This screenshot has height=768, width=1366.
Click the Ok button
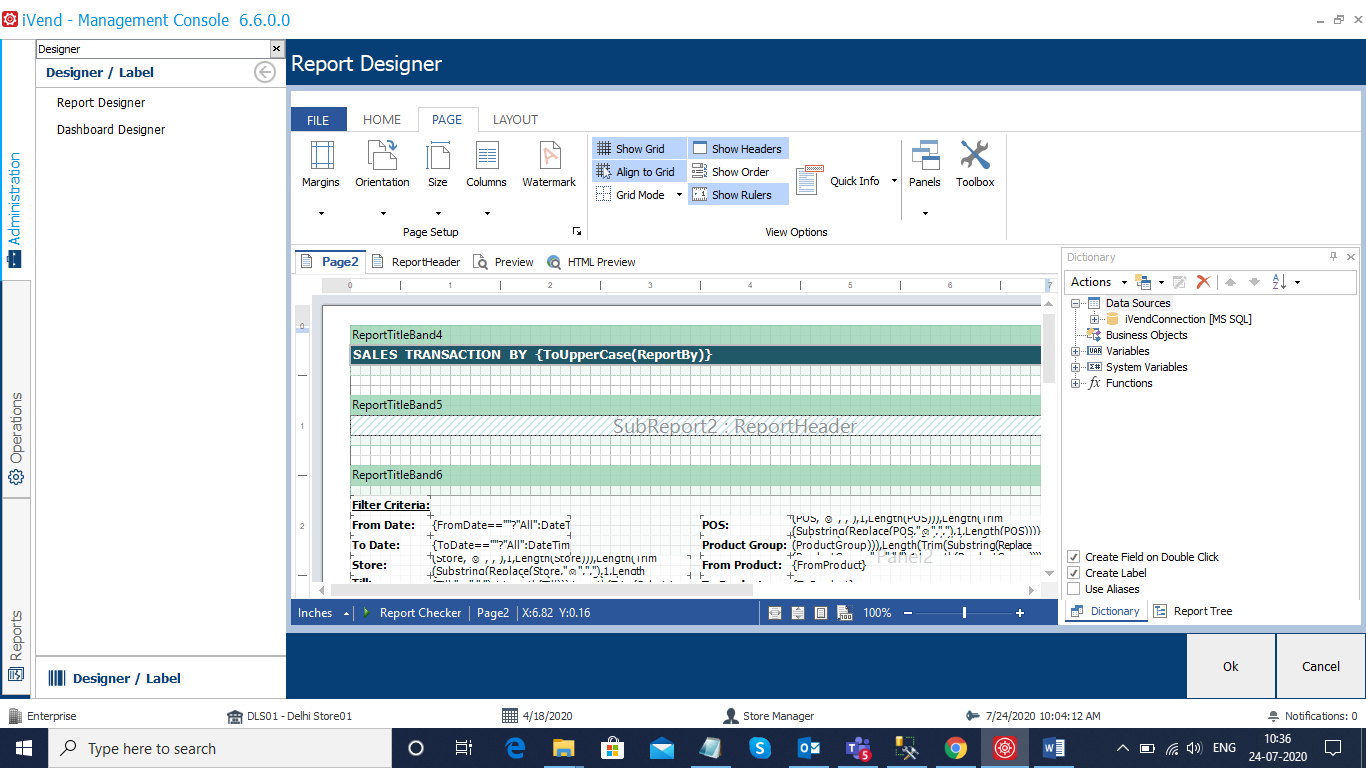click(x=1231, y=666)
